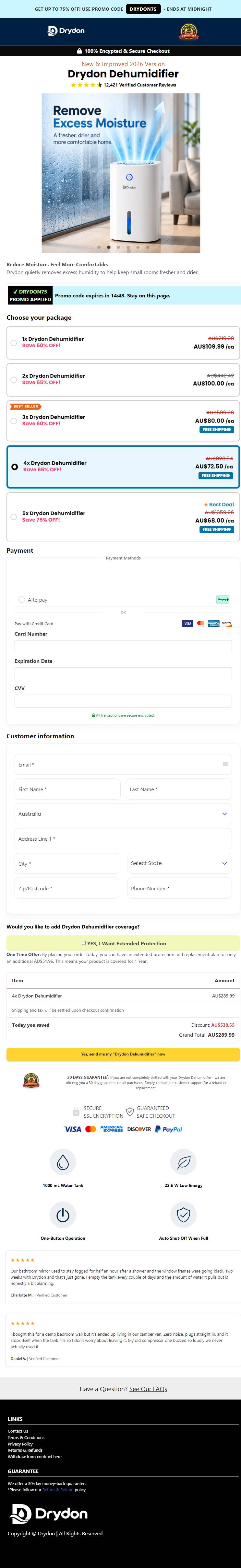Click the Guaranteed Safe Checkout shield icon

pyautogui.click(x=129, y=1112)
